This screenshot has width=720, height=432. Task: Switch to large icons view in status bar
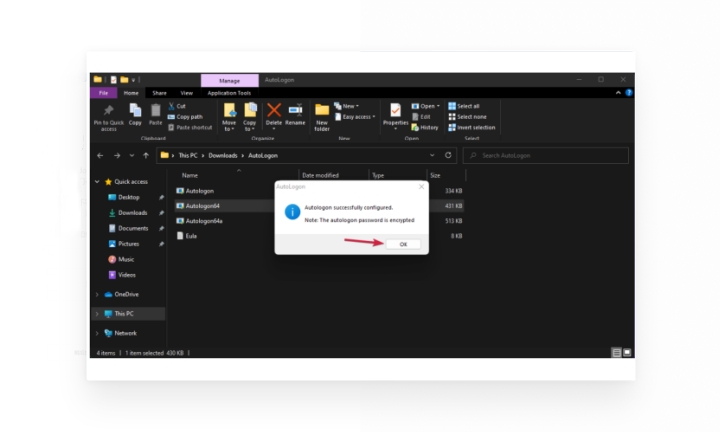point(627,353)
